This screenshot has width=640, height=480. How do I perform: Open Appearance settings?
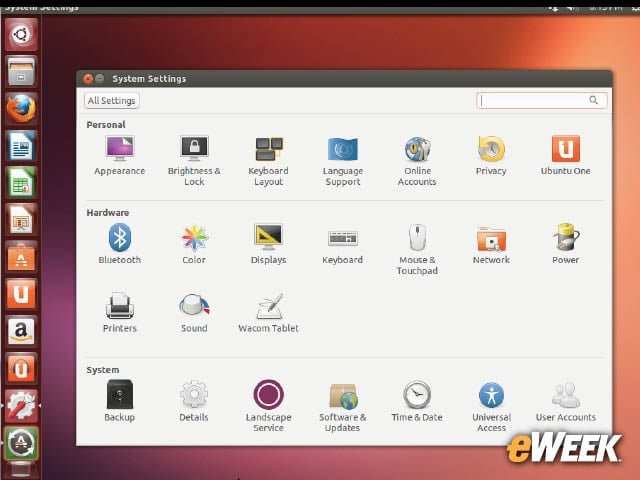click(x=120, y=156)
